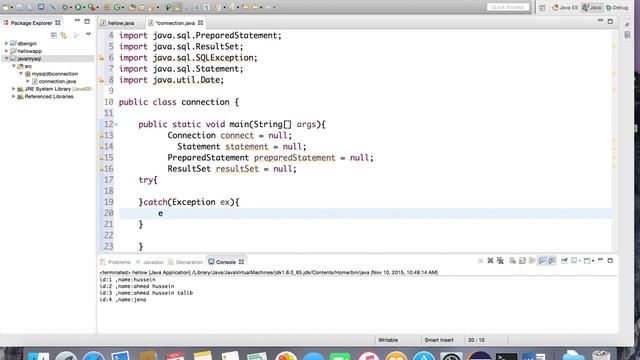
Task: Switch to the Java EE perspective
Action: point(565,7)
